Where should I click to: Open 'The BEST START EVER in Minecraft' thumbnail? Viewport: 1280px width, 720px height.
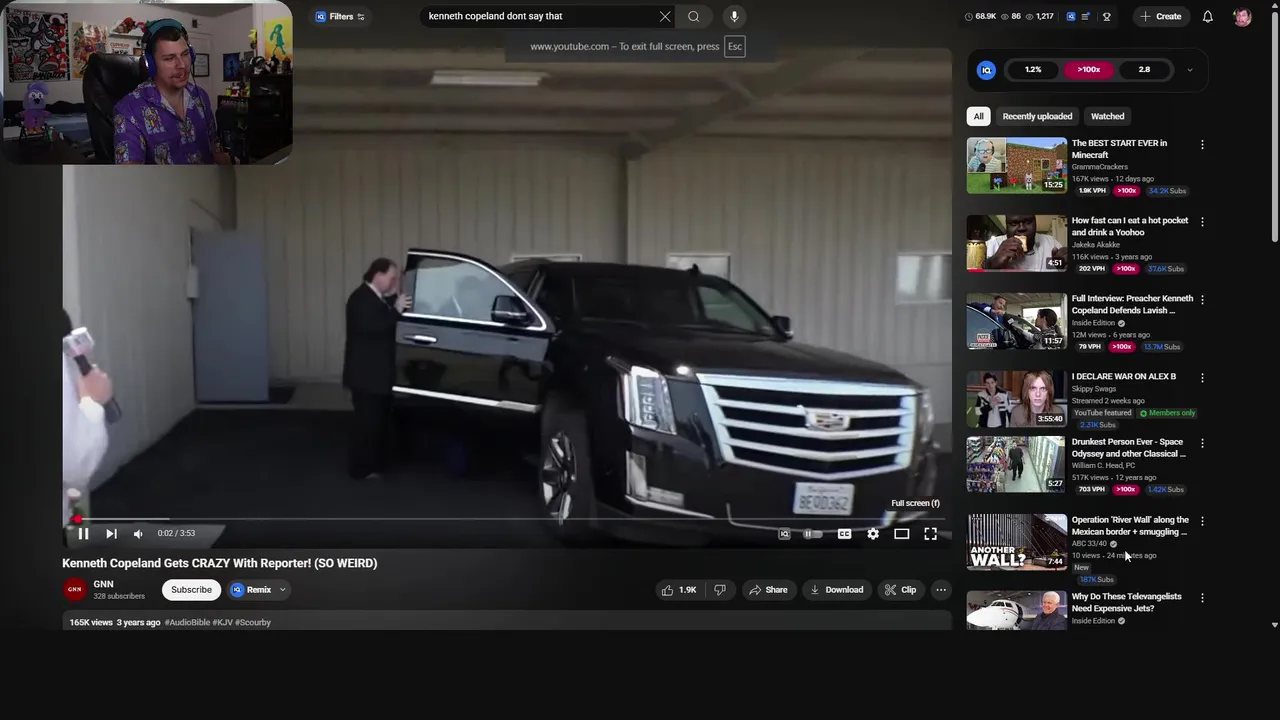(1016, 165)
